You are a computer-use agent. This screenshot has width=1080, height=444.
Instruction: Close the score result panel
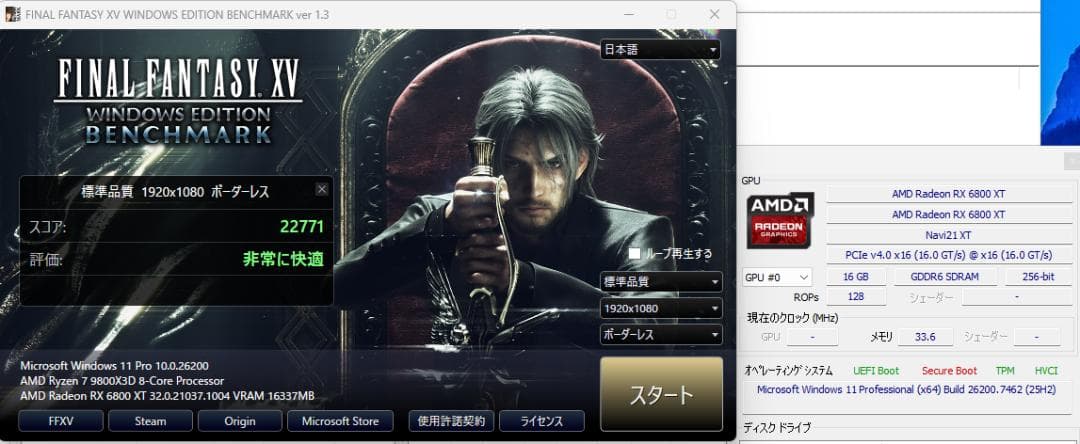coord(321,189)
